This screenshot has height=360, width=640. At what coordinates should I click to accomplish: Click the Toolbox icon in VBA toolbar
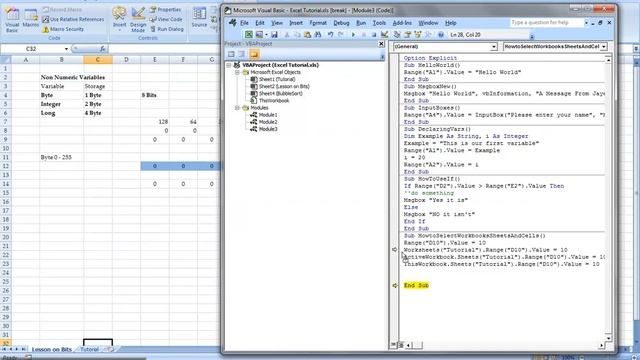428,35
